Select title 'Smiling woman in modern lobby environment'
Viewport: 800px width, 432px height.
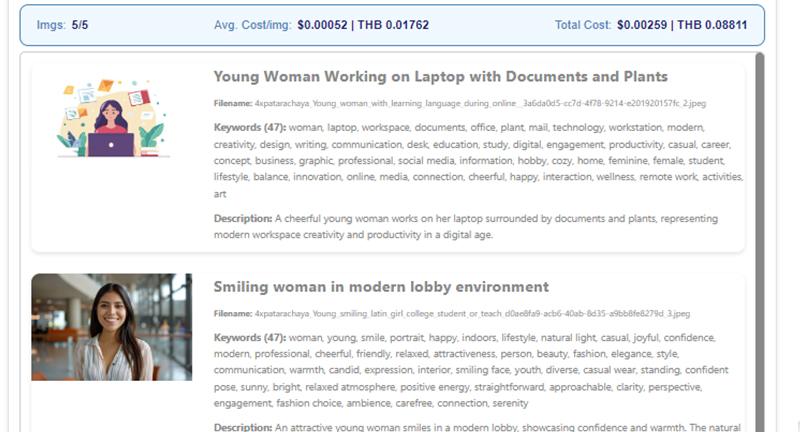pos(381,287)
